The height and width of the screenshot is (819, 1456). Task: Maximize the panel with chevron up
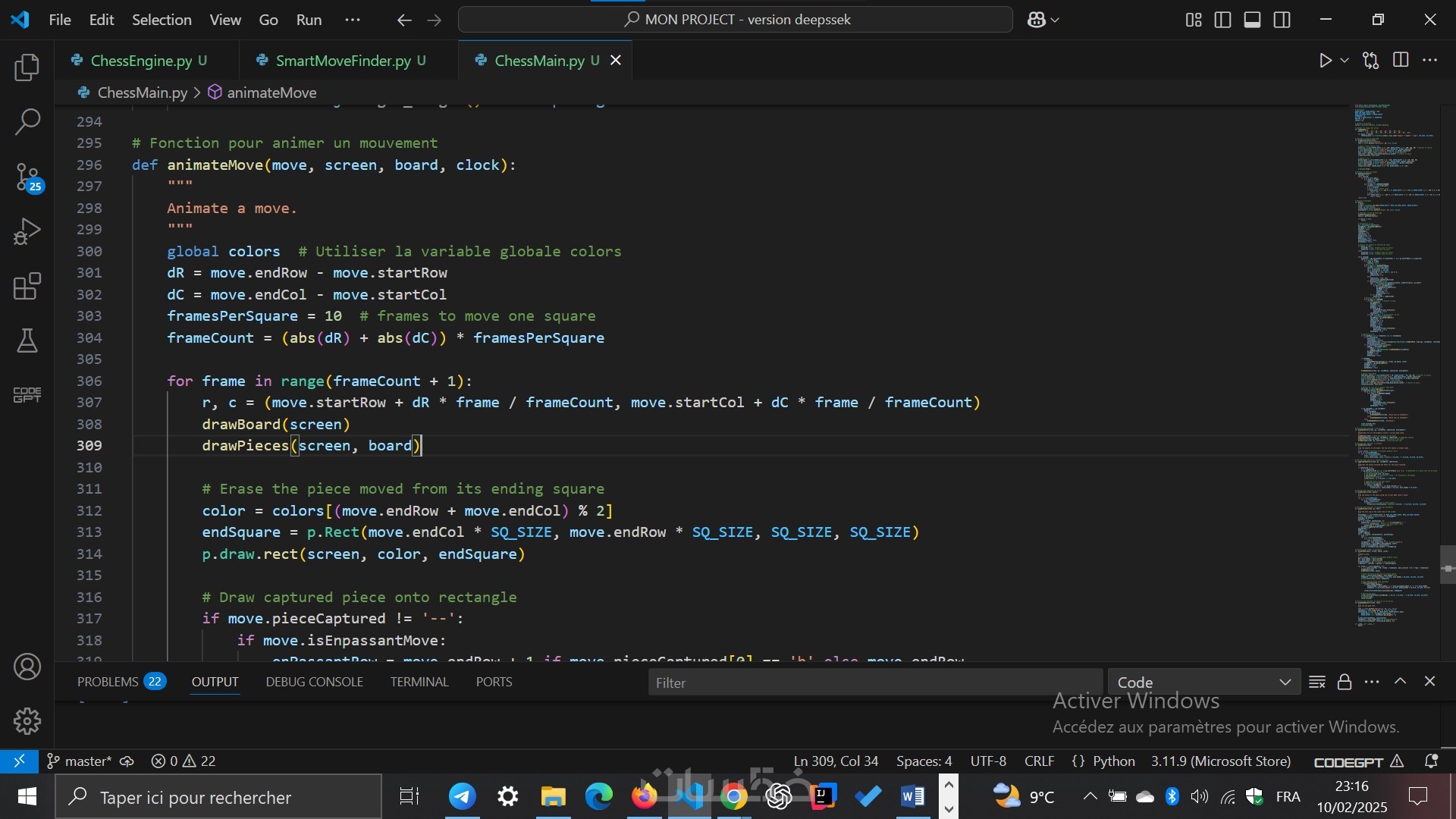pyautogui.click(x=1401, y=682)
